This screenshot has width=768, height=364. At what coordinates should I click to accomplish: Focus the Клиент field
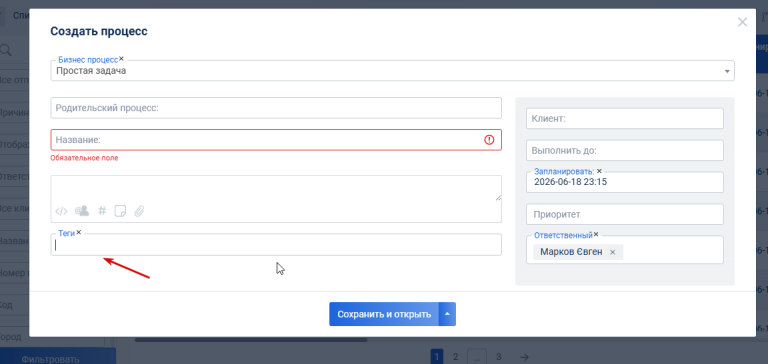[625, 119]
